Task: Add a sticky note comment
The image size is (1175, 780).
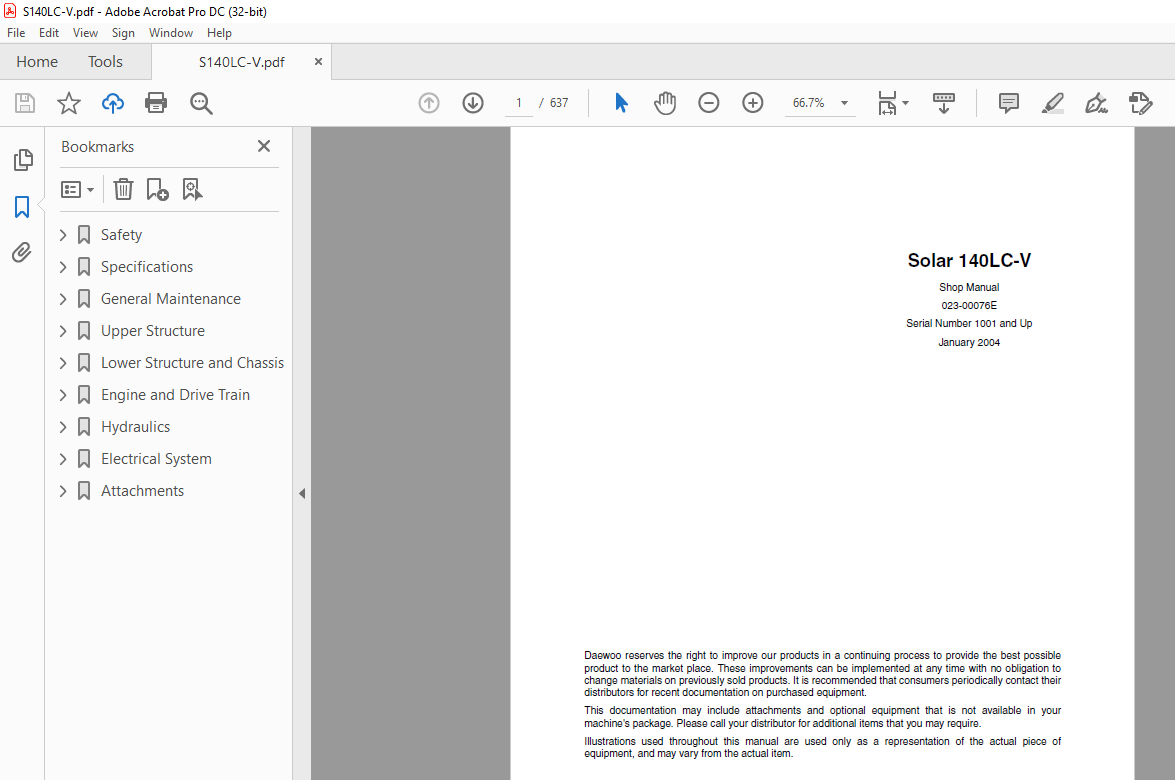Action: (x=1009, y=103)
